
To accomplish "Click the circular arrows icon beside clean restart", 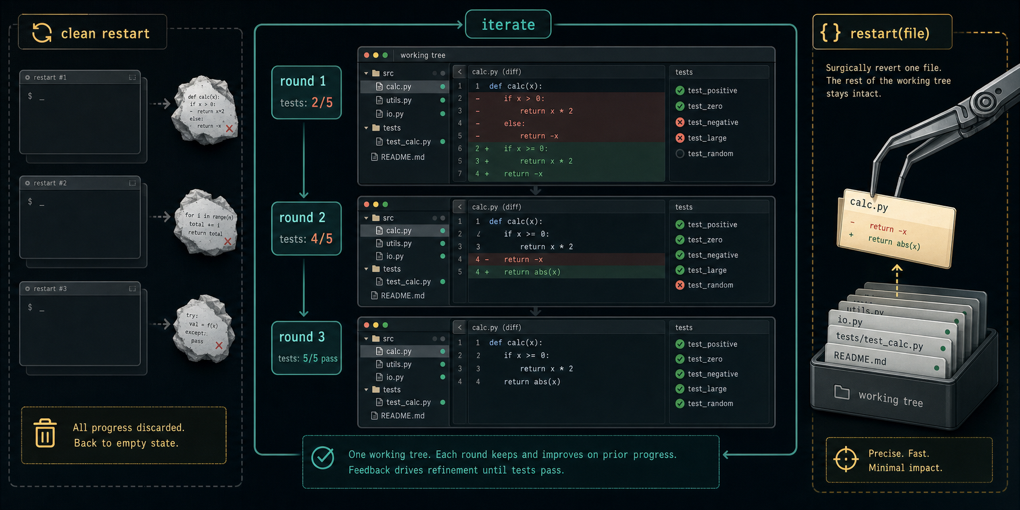I will 42,33.
